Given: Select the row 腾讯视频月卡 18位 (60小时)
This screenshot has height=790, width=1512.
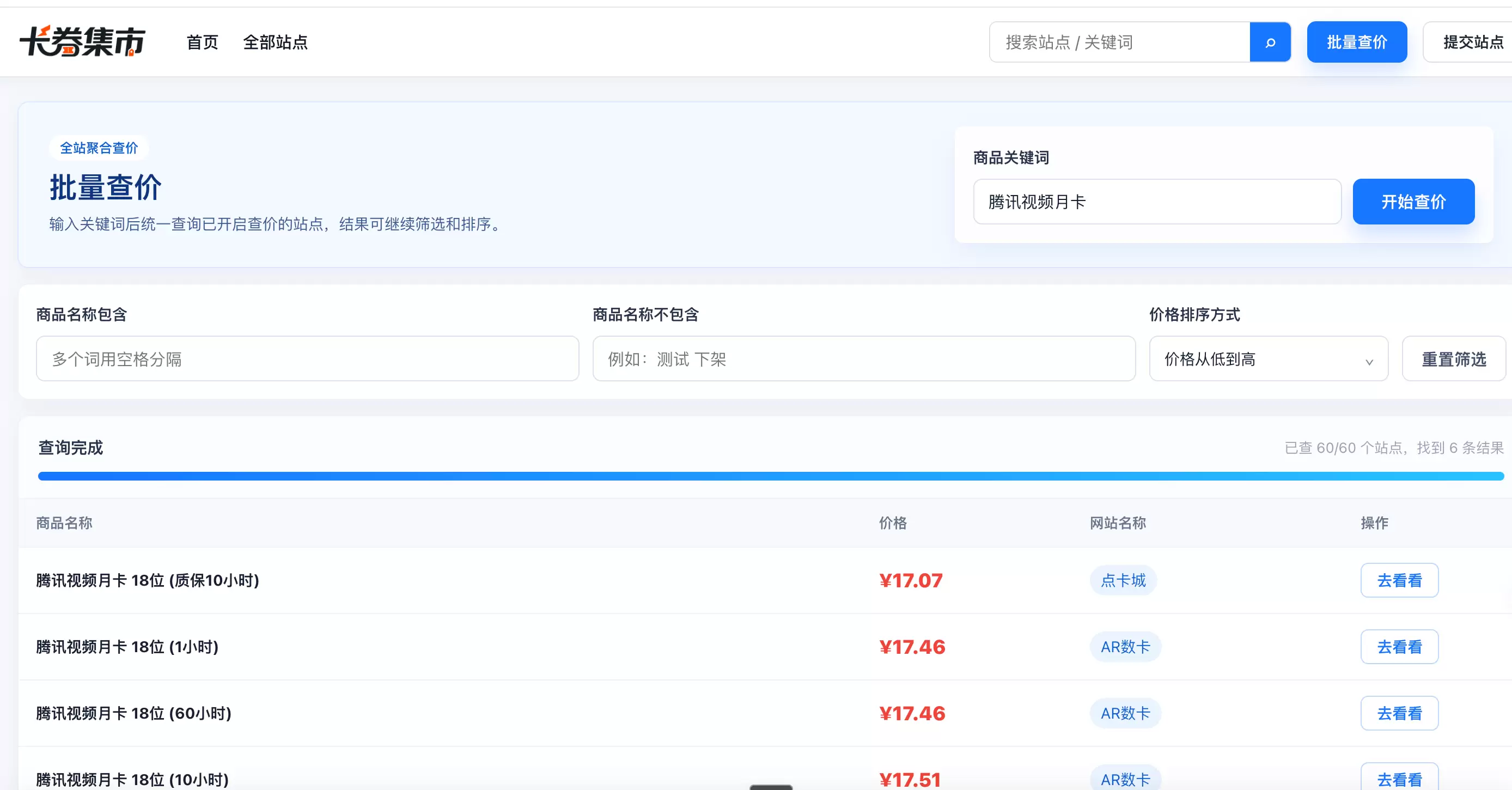Looking at the screenshot, I should click(765, 713).
